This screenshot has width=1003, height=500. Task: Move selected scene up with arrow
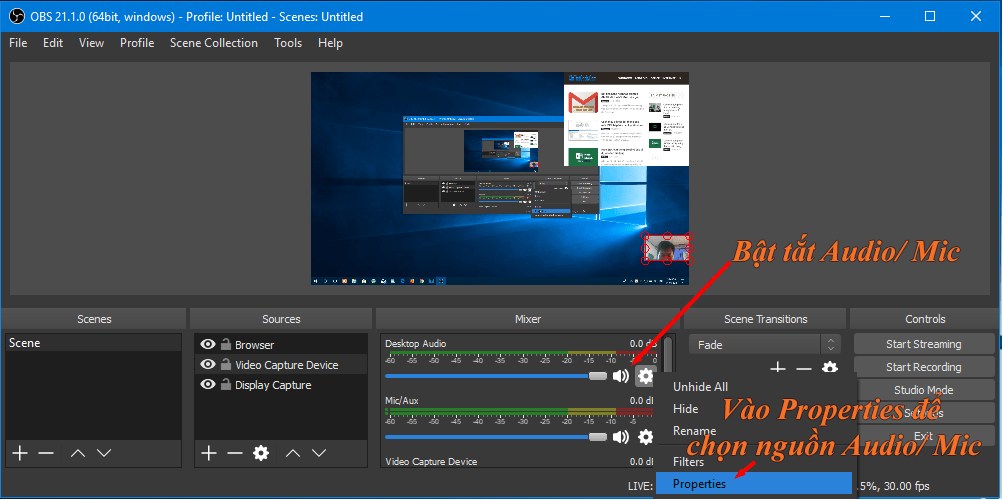tap(78, 453)
